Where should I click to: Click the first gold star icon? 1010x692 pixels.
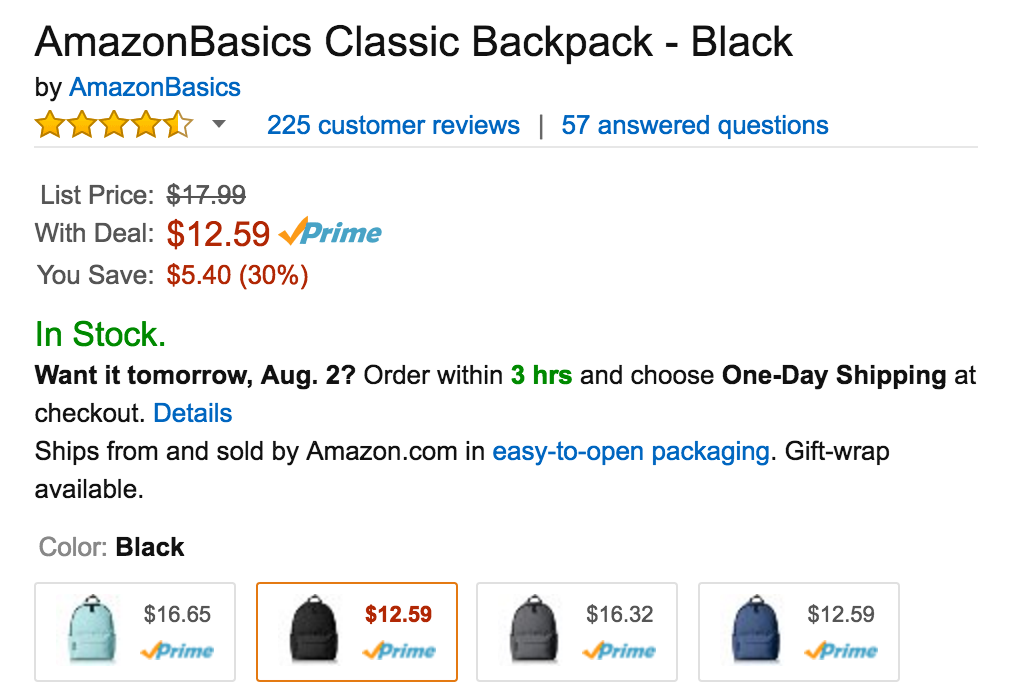(x=47, y=124)
